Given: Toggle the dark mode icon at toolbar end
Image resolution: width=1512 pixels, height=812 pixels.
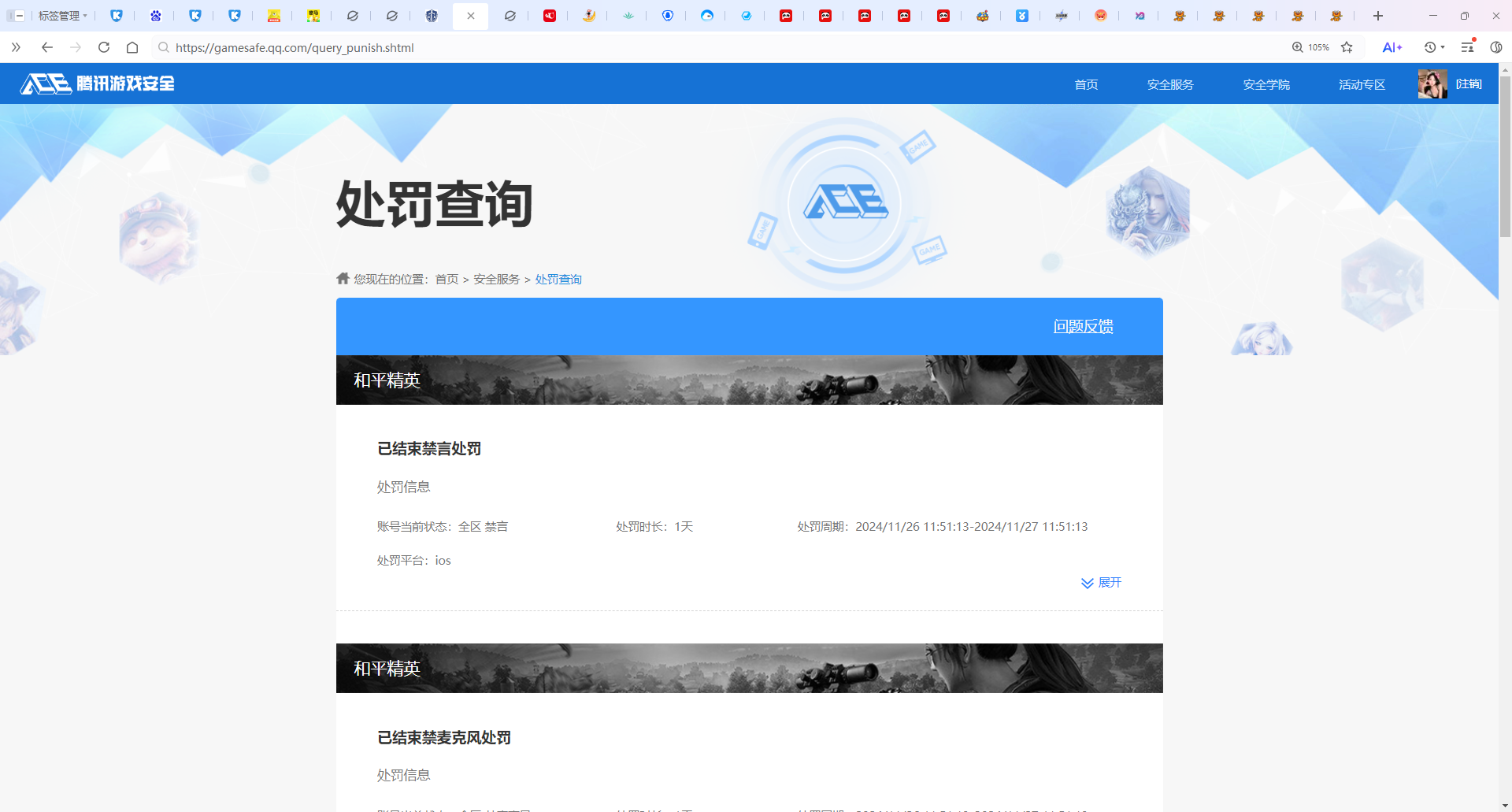Looking at the screenshot, I should click(x=1497, y=47).
